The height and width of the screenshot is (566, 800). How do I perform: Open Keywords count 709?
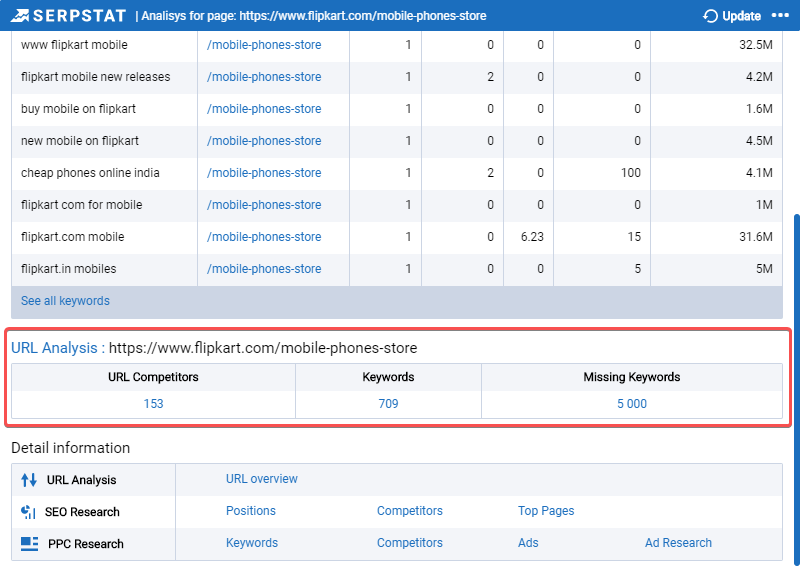[388, 404]
